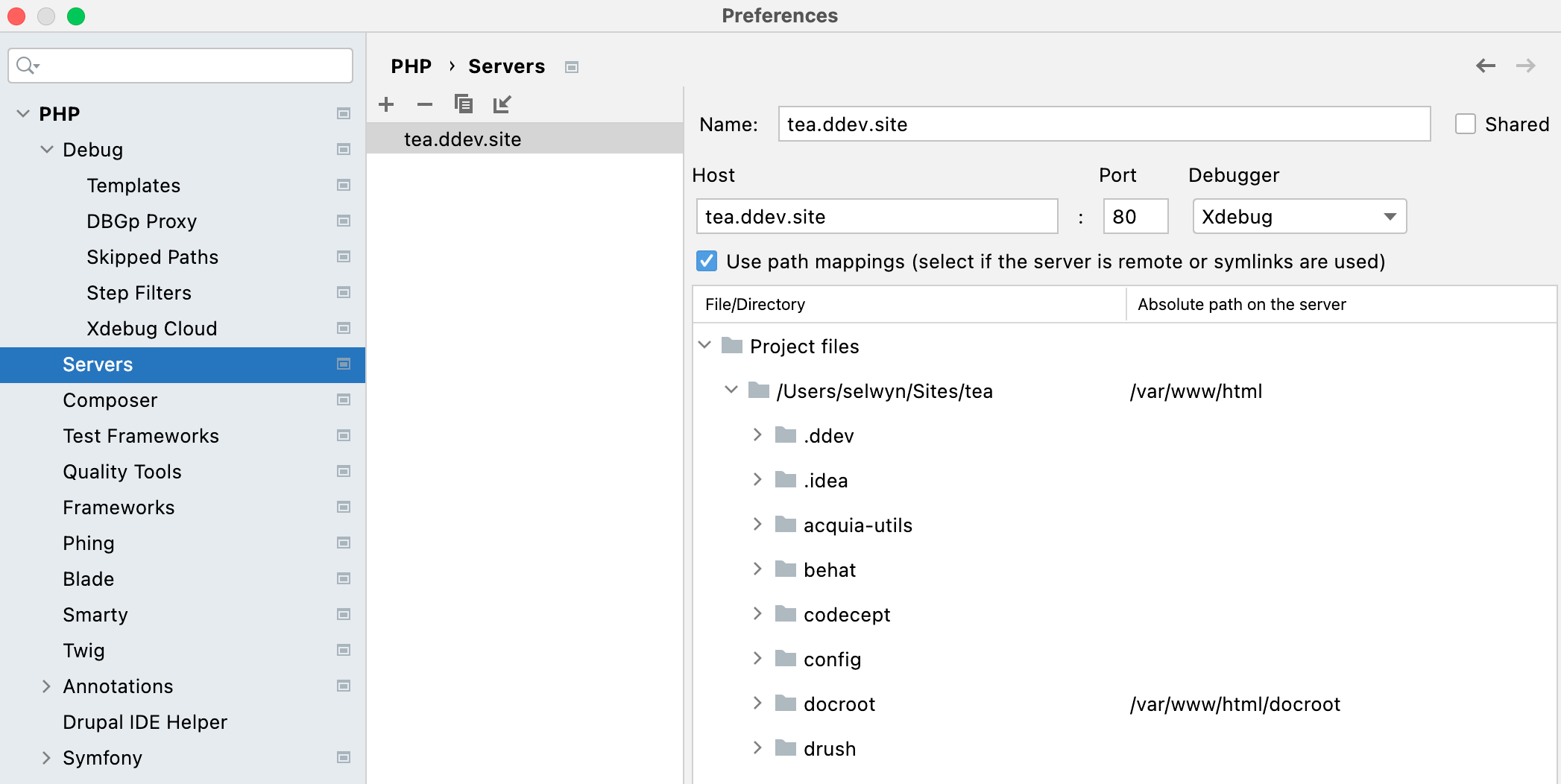Viewport: 1561px width, 784px height.
Task: Expand the docroot folder
Action: [757, 703]
